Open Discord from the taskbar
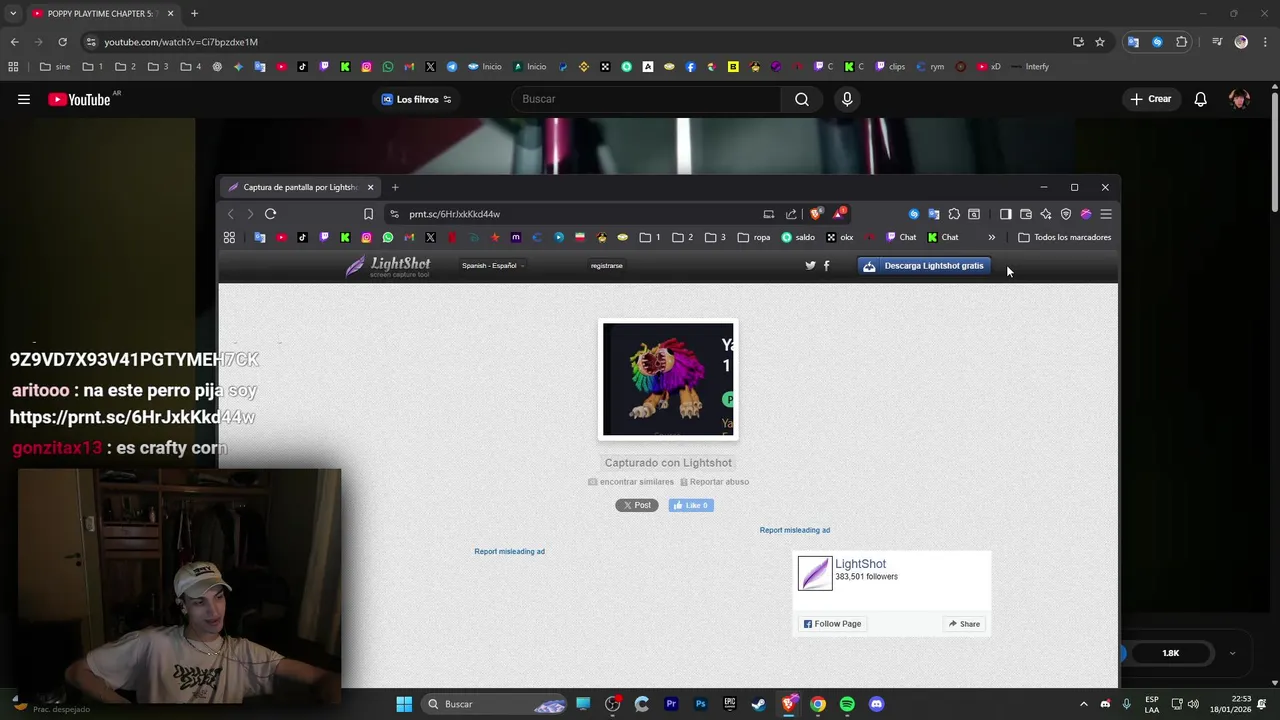The height and width of the screenshot is (720, 1280). (x=877, y=704)
